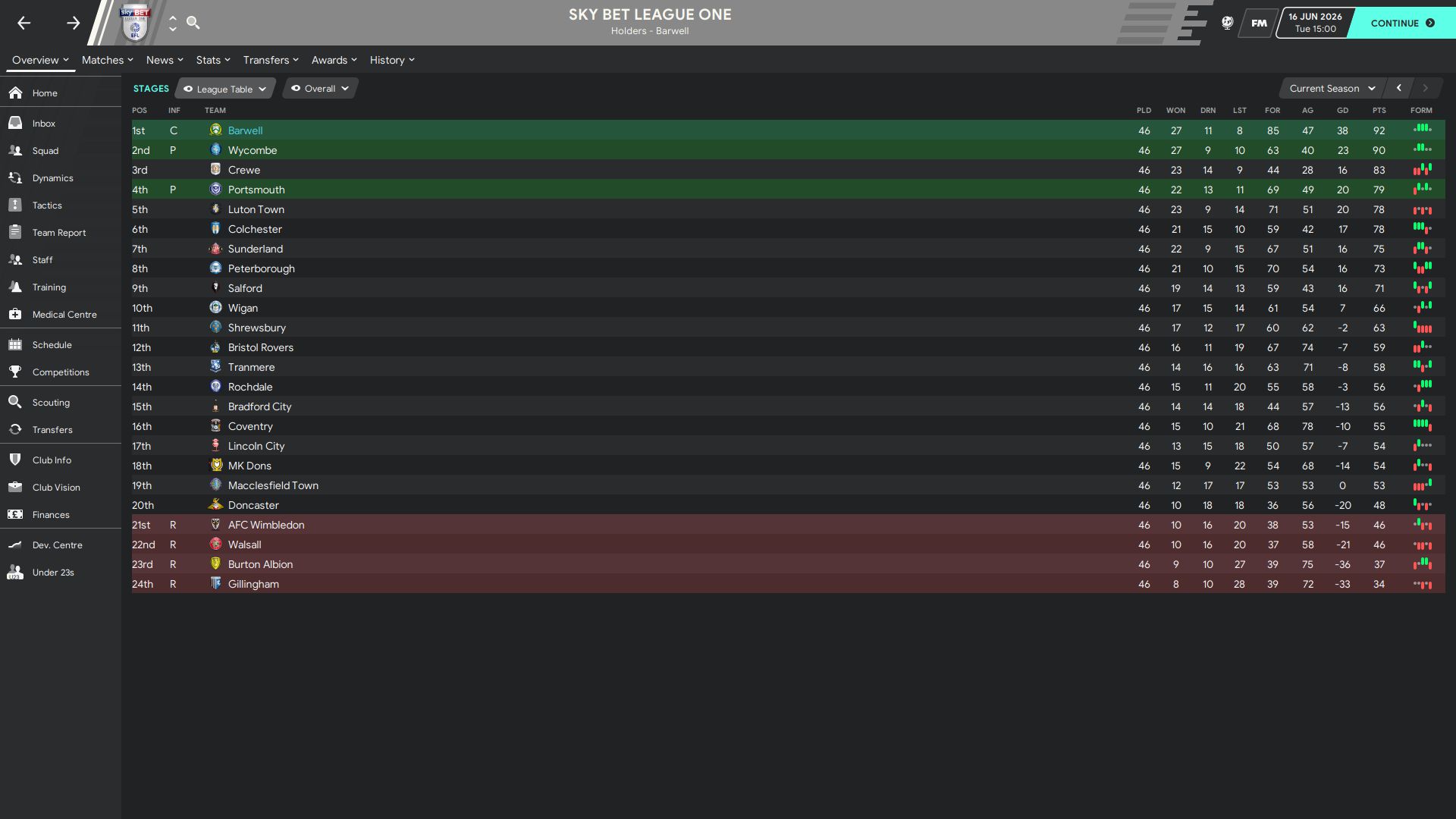
Task: Click the Continue button
Action: point(1402,23)
